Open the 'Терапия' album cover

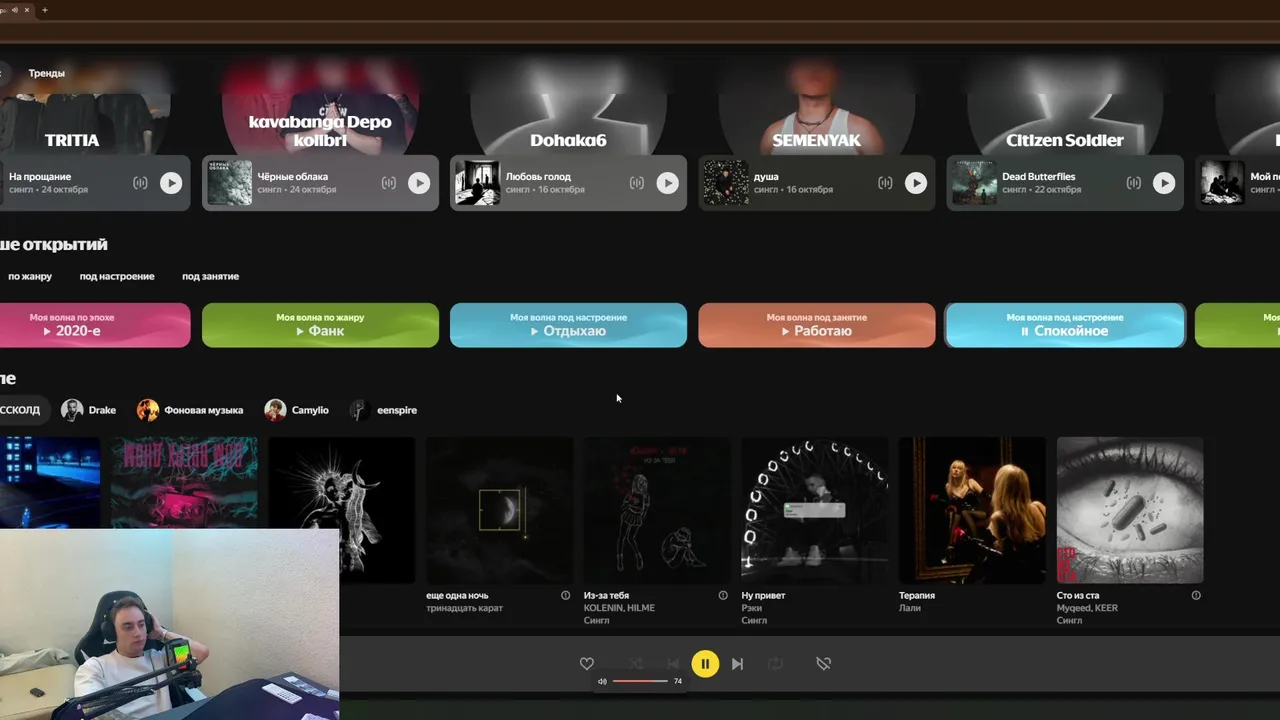point(972,510)
